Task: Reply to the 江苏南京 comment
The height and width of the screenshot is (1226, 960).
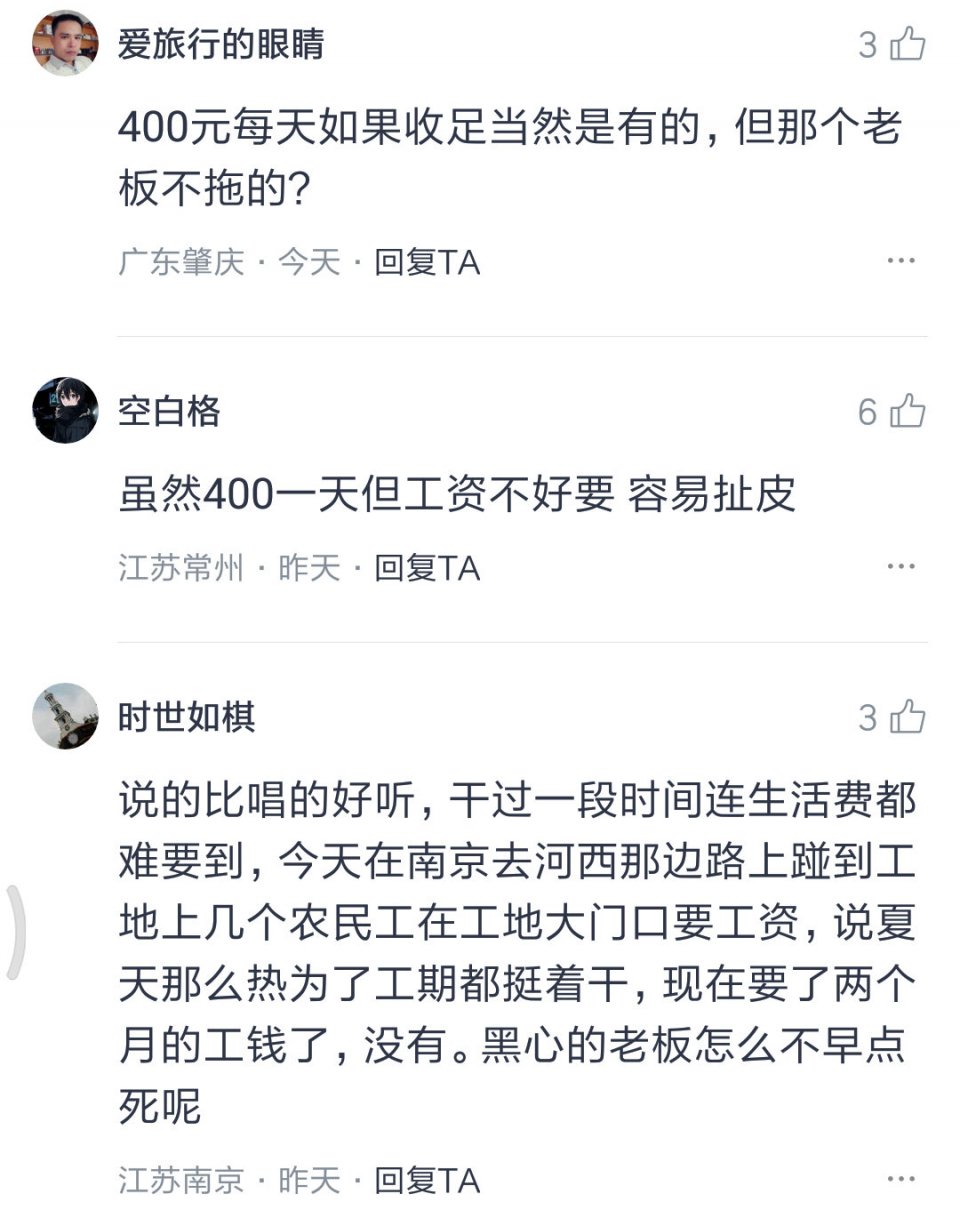Action: (x=427, y=1181)
